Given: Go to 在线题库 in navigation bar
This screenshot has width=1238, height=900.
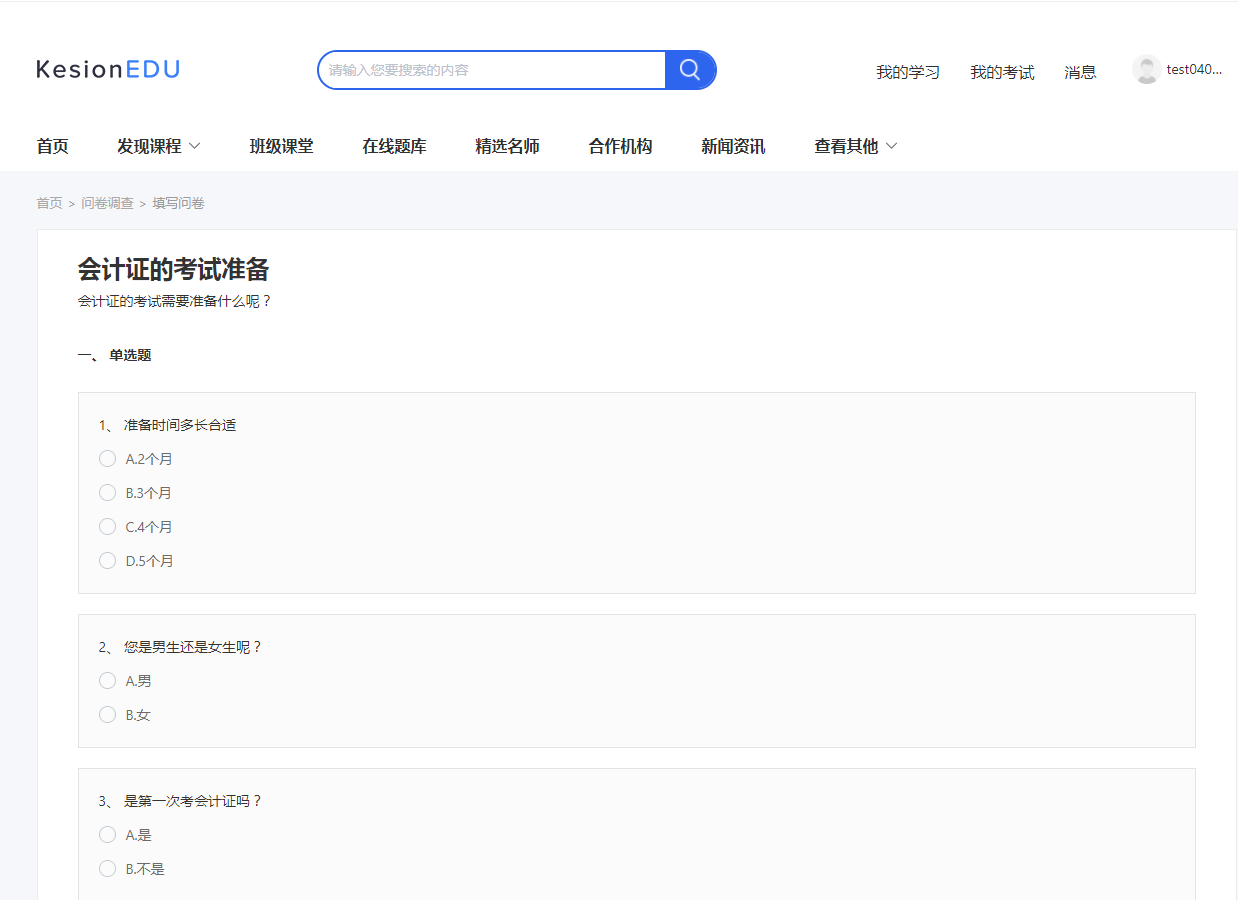Looking at the screenshot, I should coord(394,146).
